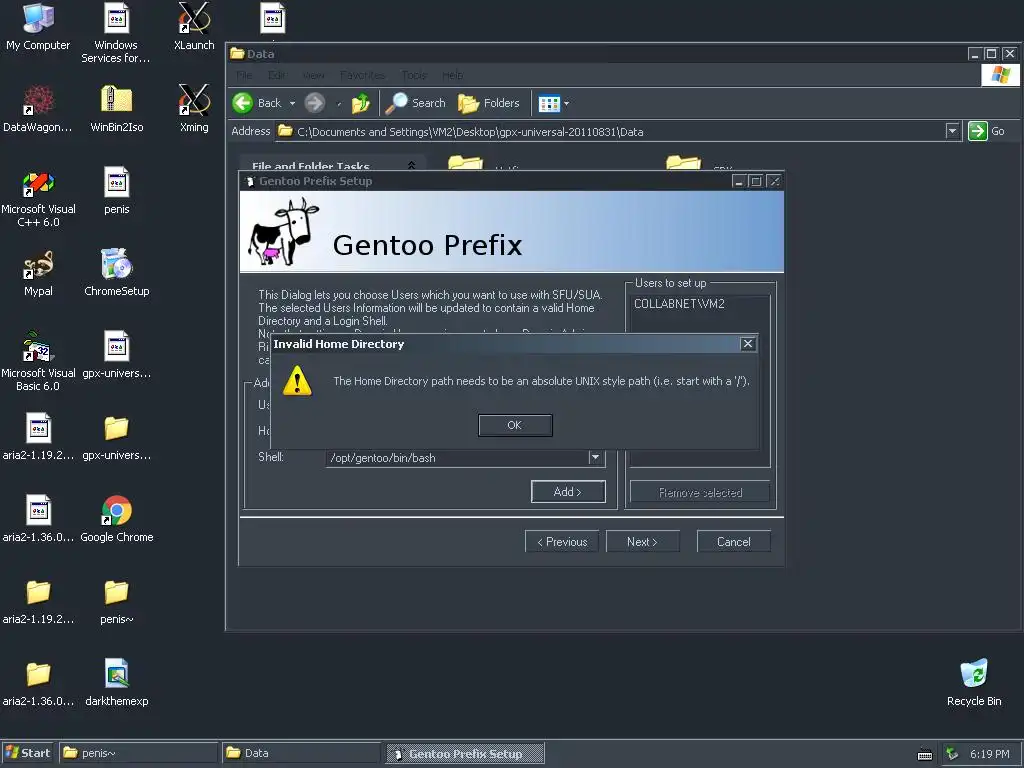This screenshot has width=1024, height=768.
Task: Open the ChromeSetup installer icon
Action: click(116, 272)
